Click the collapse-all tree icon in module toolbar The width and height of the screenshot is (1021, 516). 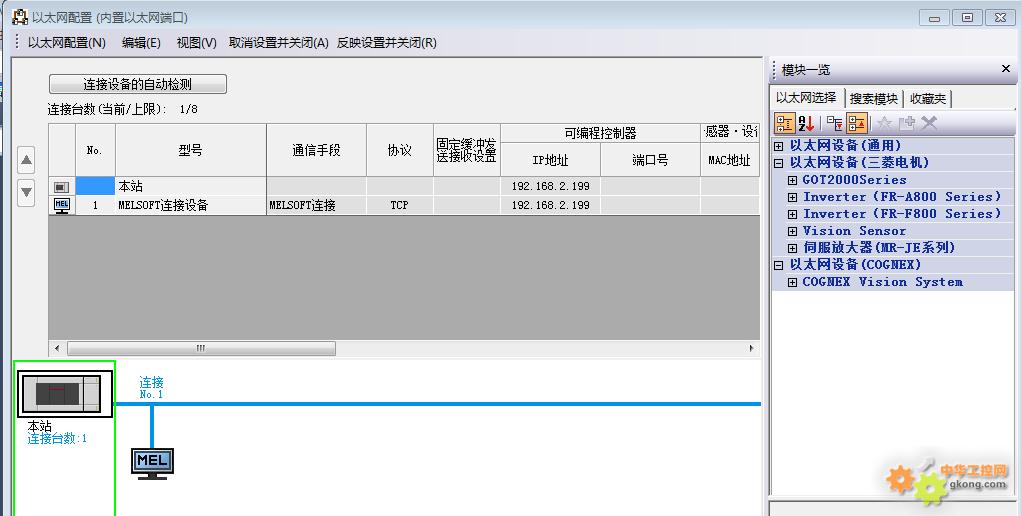pos(857,122)
